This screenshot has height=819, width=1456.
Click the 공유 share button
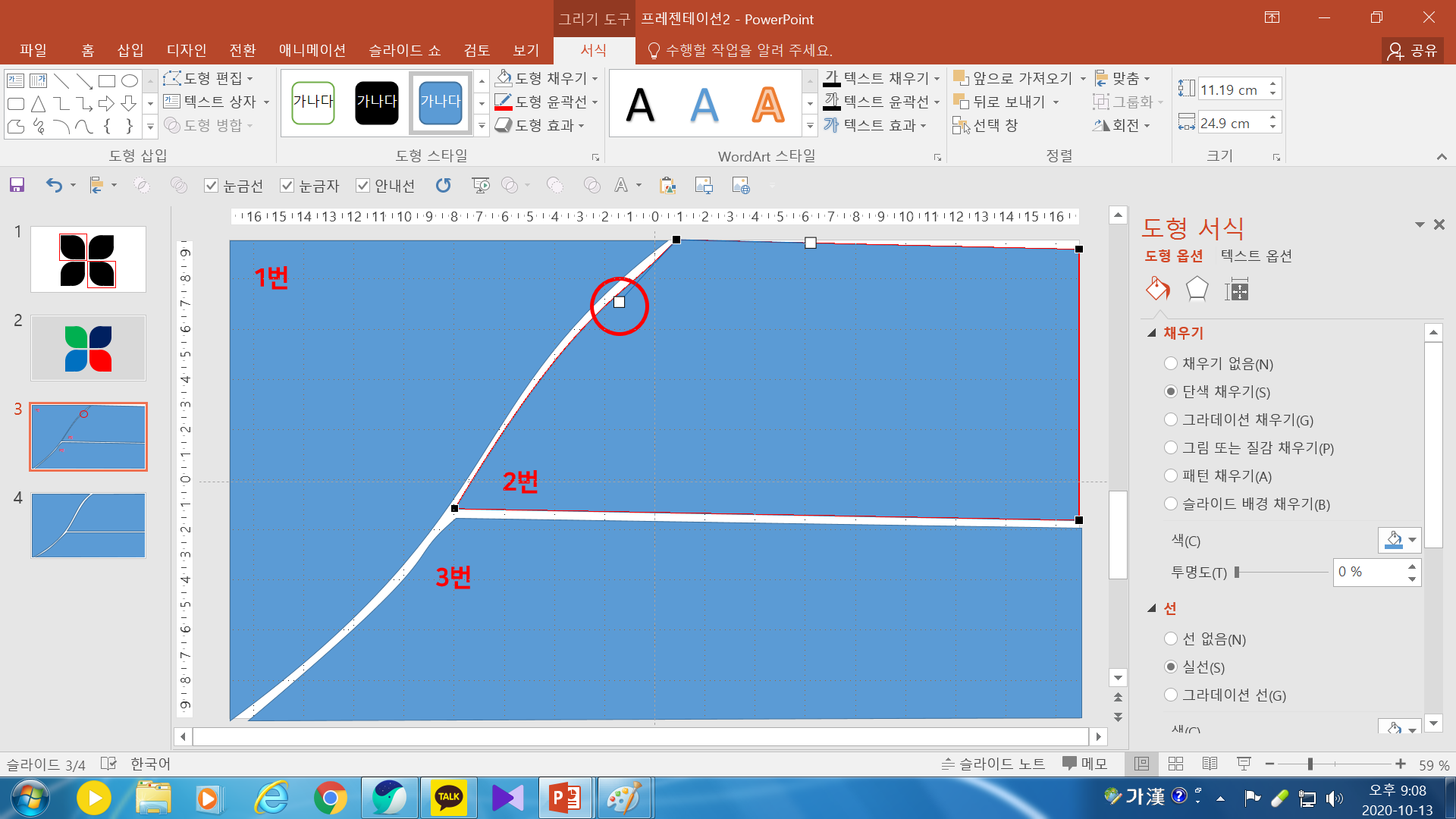(x=1412, y=50)
